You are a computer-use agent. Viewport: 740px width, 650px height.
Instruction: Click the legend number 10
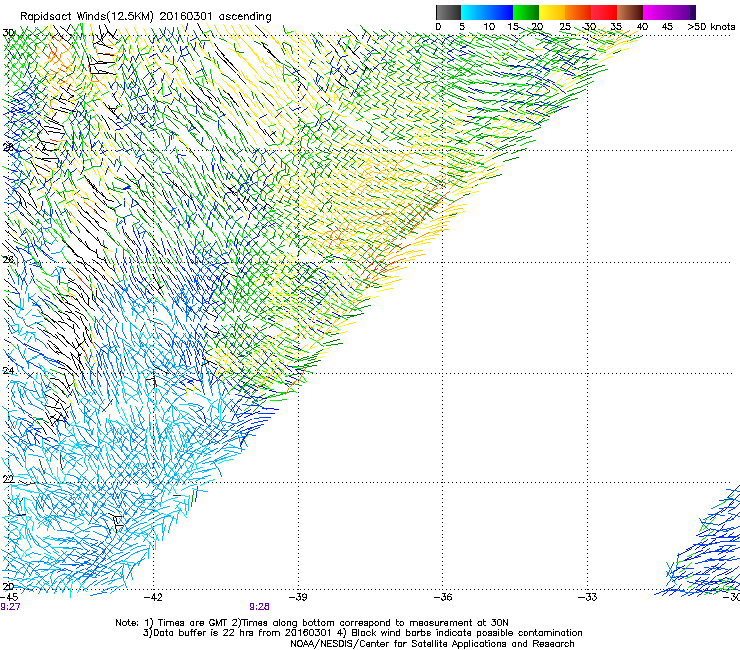click(489, 27)
